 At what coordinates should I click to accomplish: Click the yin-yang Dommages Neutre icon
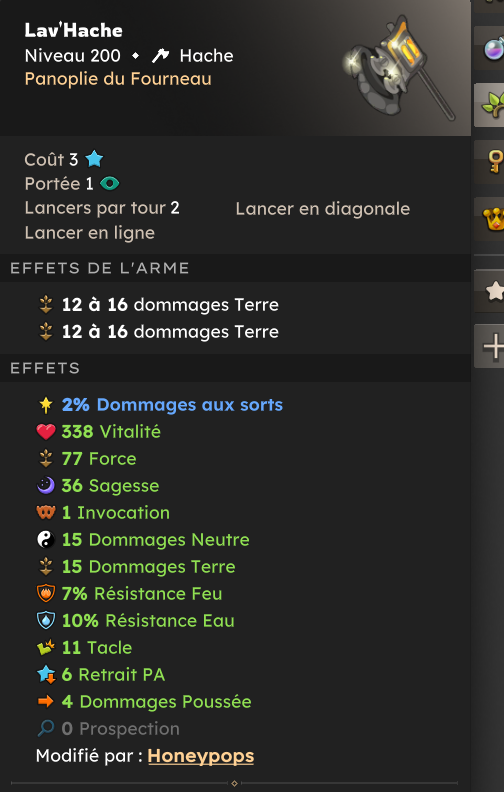45,539
